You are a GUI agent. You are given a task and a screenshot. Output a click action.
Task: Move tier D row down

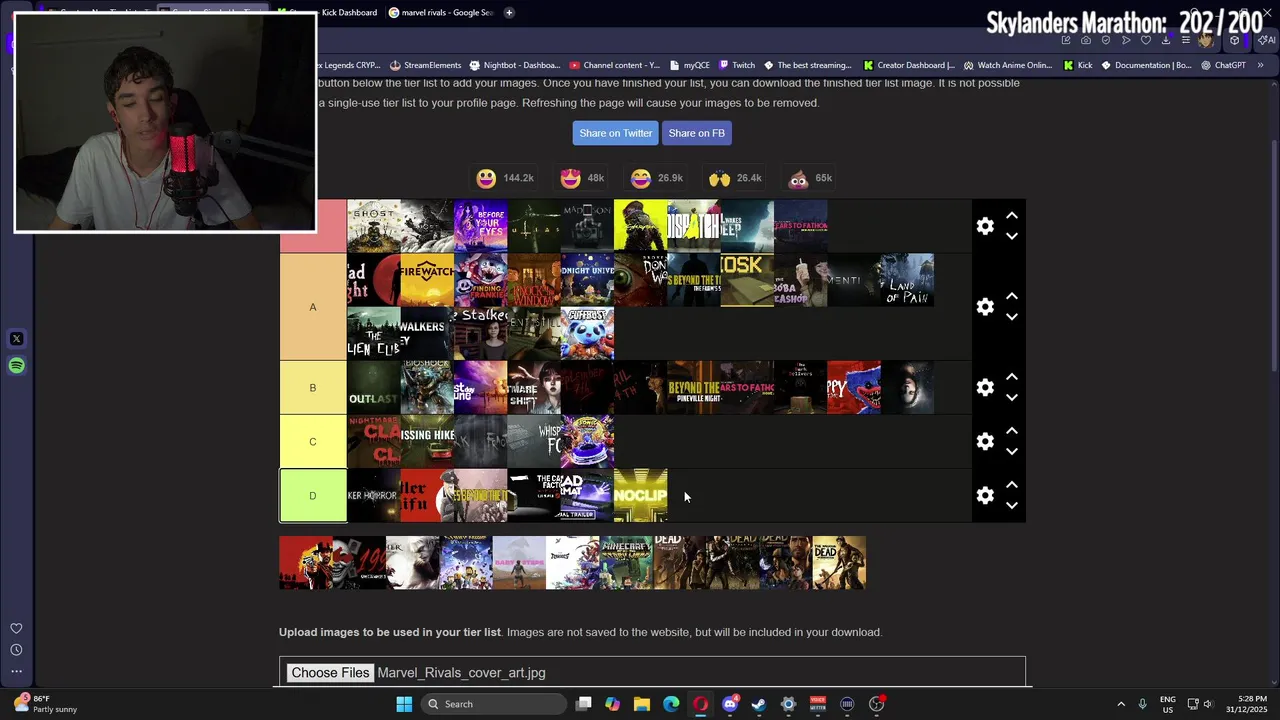1012,506
